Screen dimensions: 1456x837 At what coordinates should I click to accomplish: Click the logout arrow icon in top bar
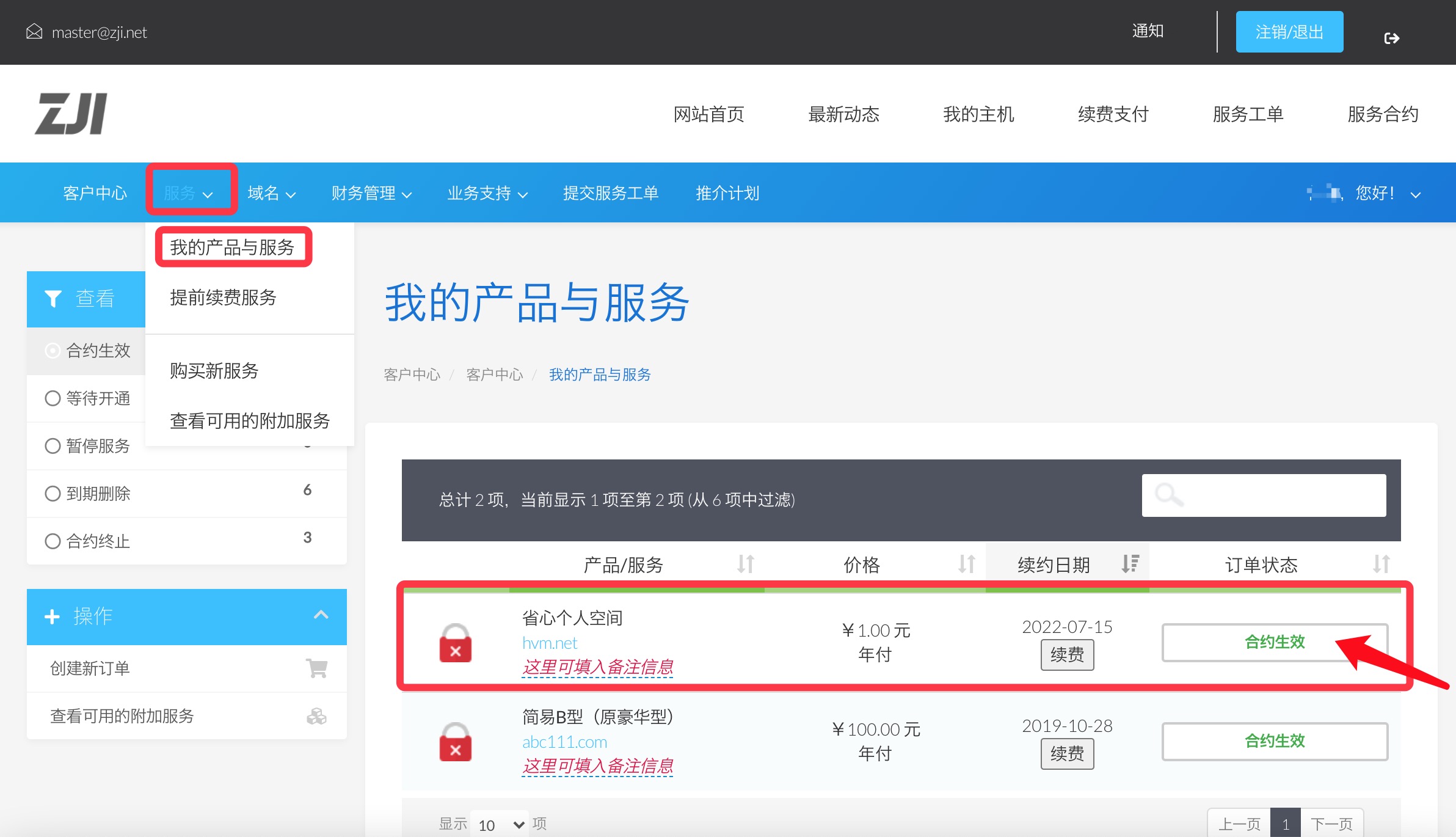coord(1391,38)
